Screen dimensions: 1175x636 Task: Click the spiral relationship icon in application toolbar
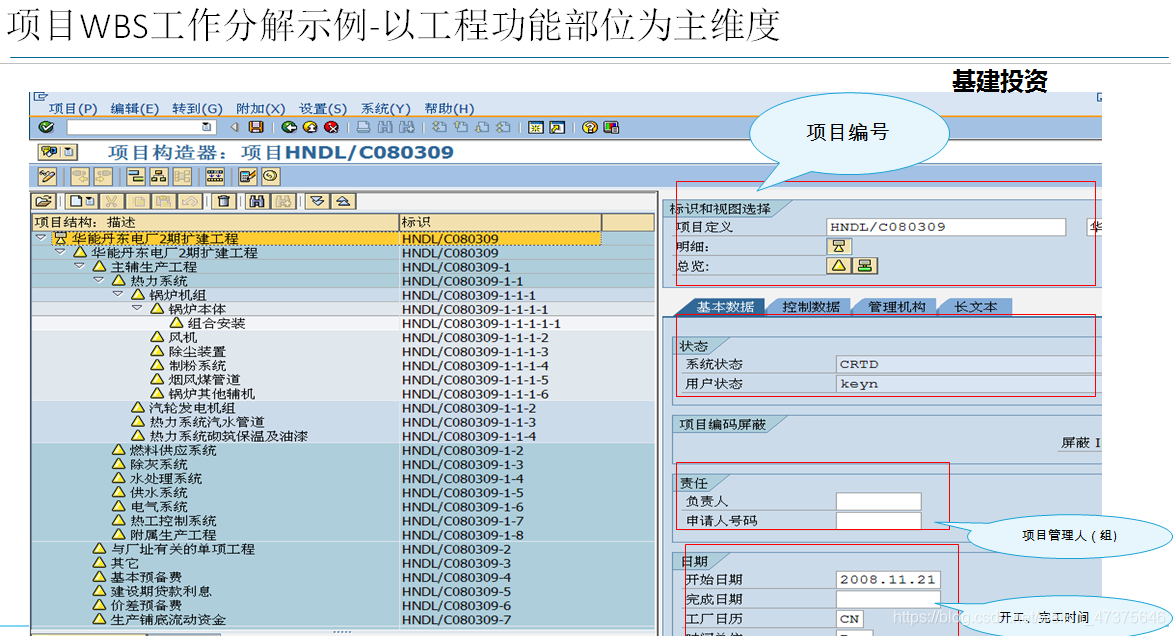[271, 177]
